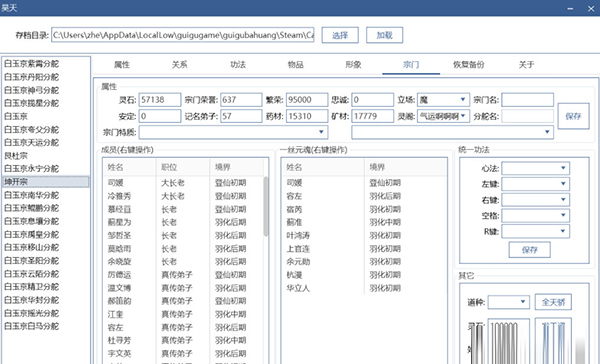The image size is (600, 364).
Task: Expand the second wide 宗门特质 dropdown
Action: [452, 132]
